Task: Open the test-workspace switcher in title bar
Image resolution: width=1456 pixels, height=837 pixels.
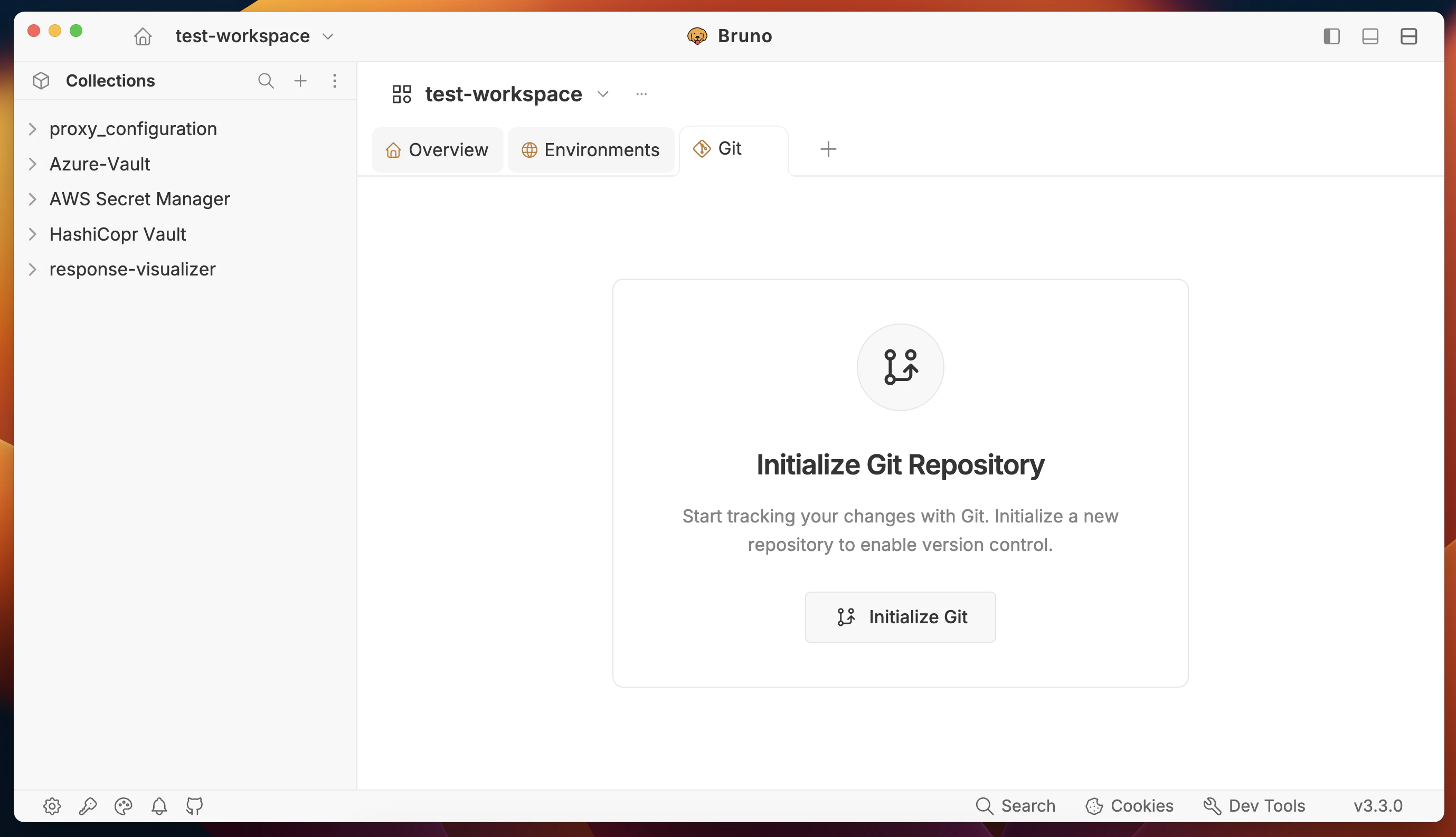Action: tap(254, 36)
